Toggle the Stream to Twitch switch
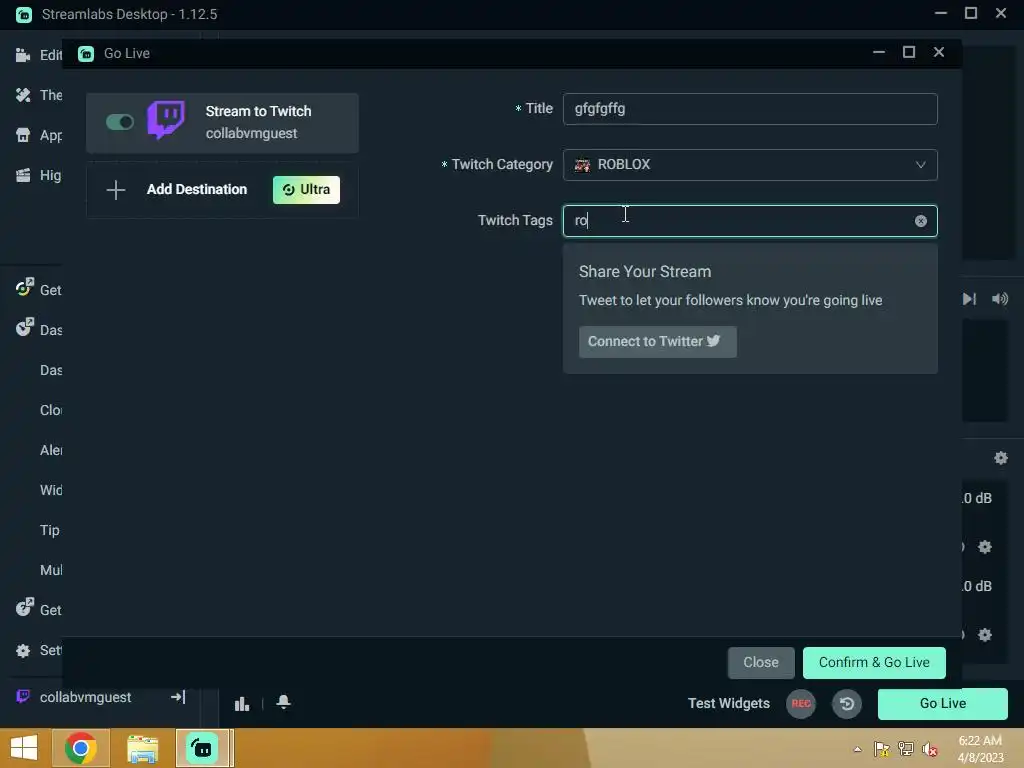Screen dimensions: 1024x768 pyautogui.click(x=120, y=122)
